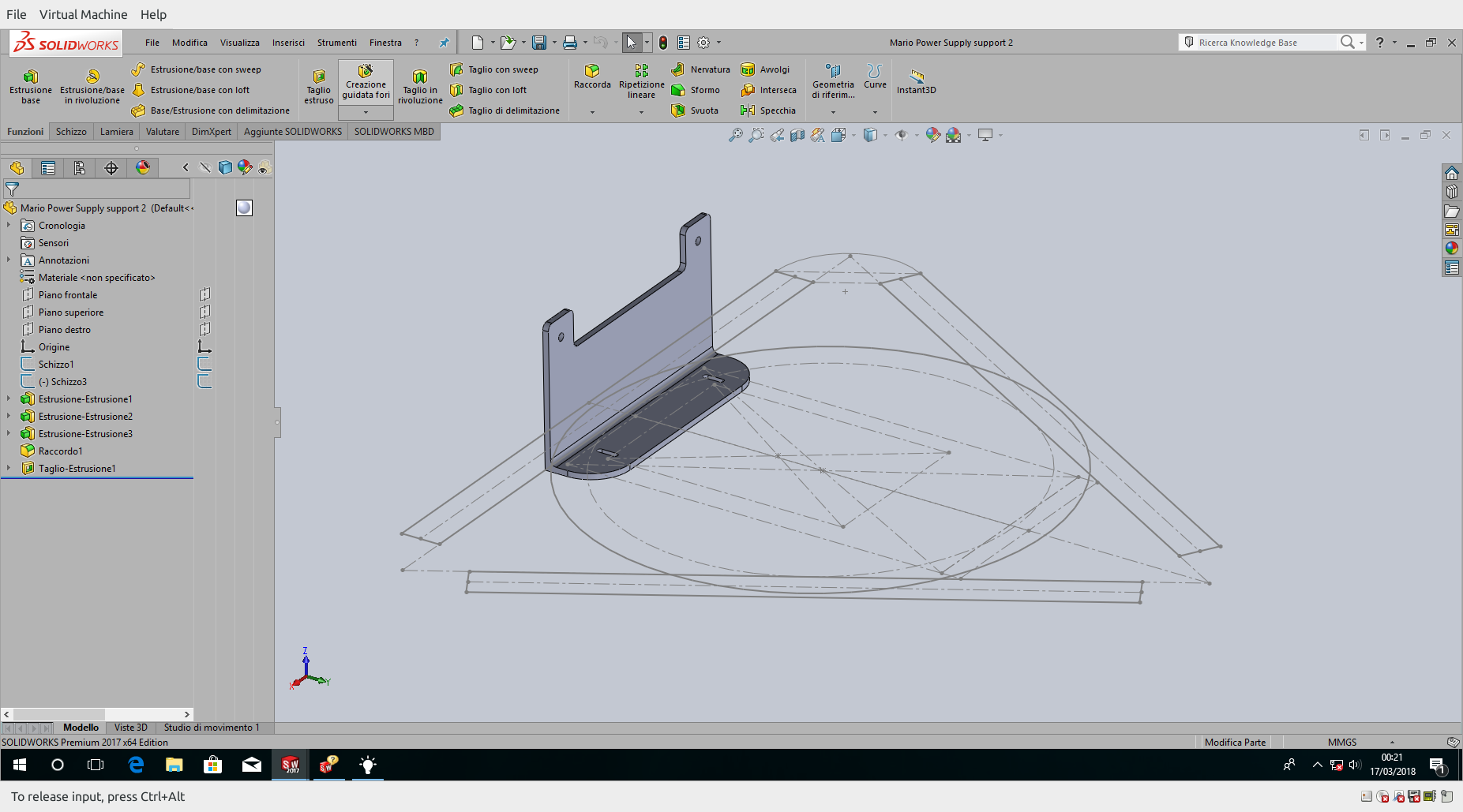Select the Nervatura rib tool
1463x812 pixels.
(x=700, y=69)
